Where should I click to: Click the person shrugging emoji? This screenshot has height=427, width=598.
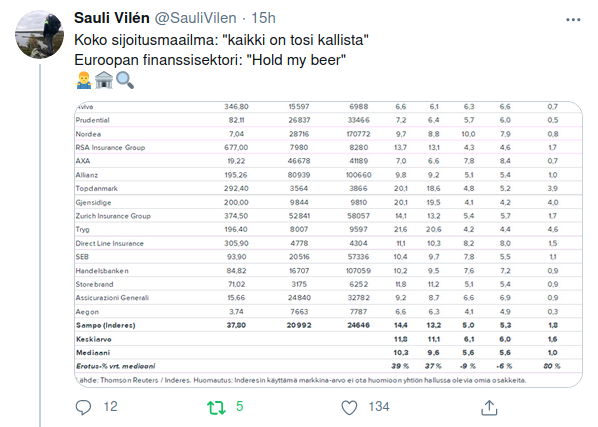(x=84, y=80)
